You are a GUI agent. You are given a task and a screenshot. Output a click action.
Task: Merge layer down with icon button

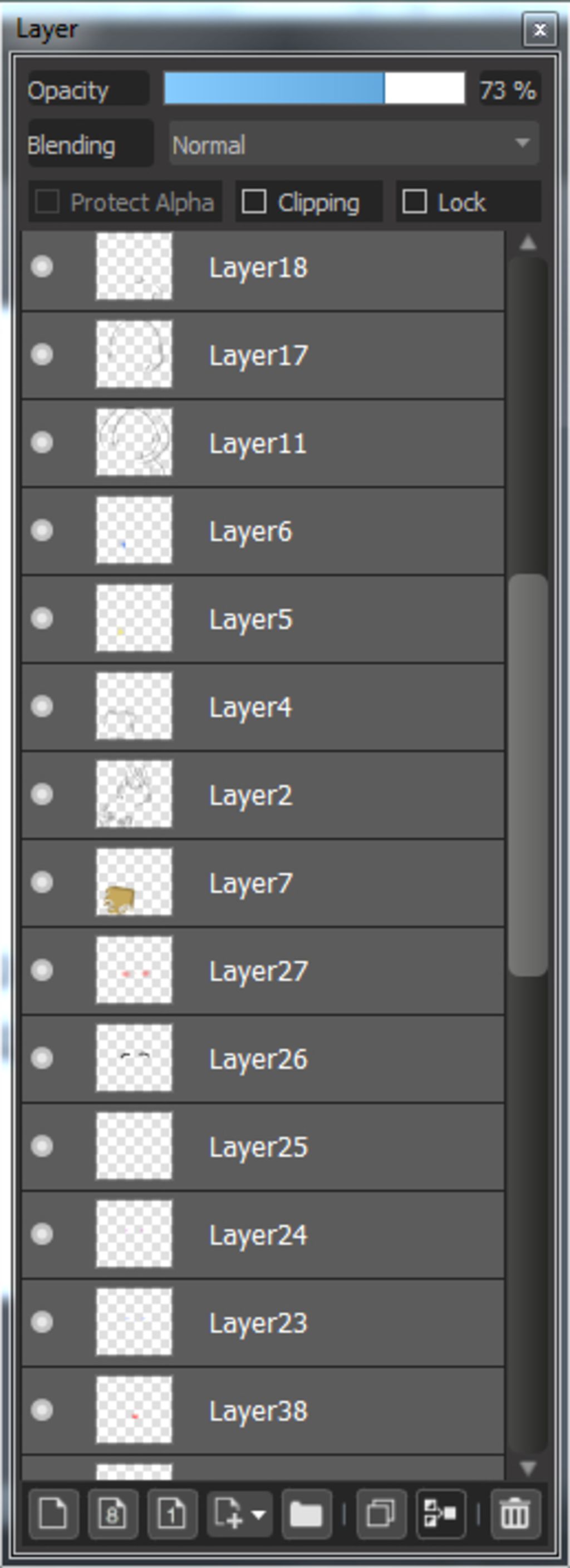tap(440, 1513)
